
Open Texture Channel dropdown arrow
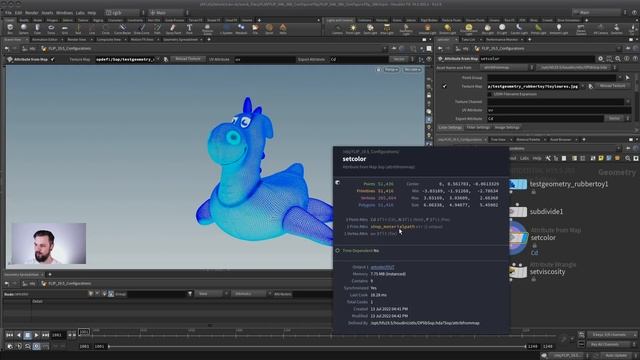628,102
